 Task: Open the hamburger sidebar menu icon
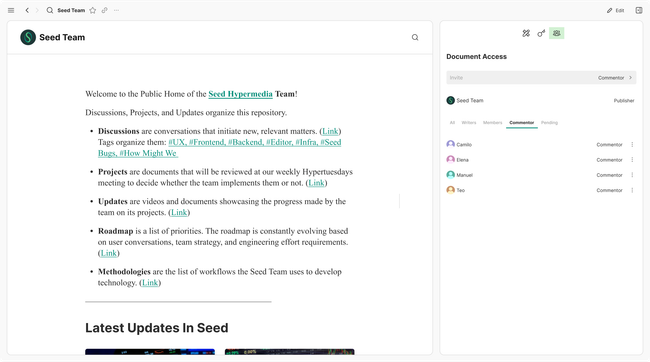point(11,10)
